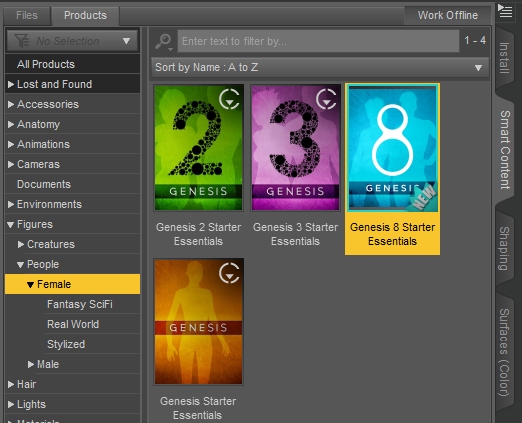Click the filter text input field
Image resolution: width=522 pixels, height=423 pixels.
[318, 41]
